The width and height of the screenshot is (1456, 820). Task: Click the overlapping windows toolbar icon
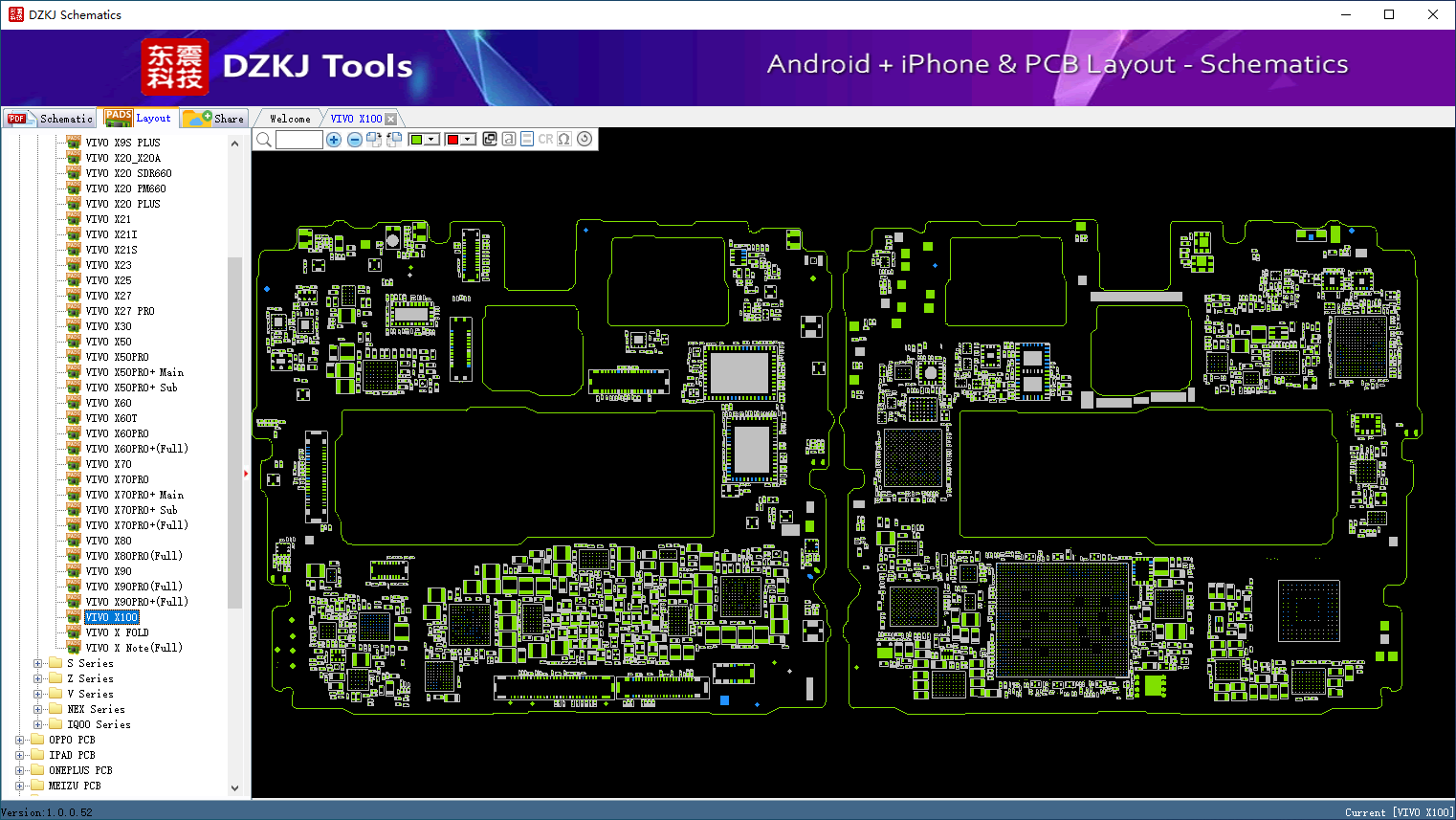coord(490,139)
